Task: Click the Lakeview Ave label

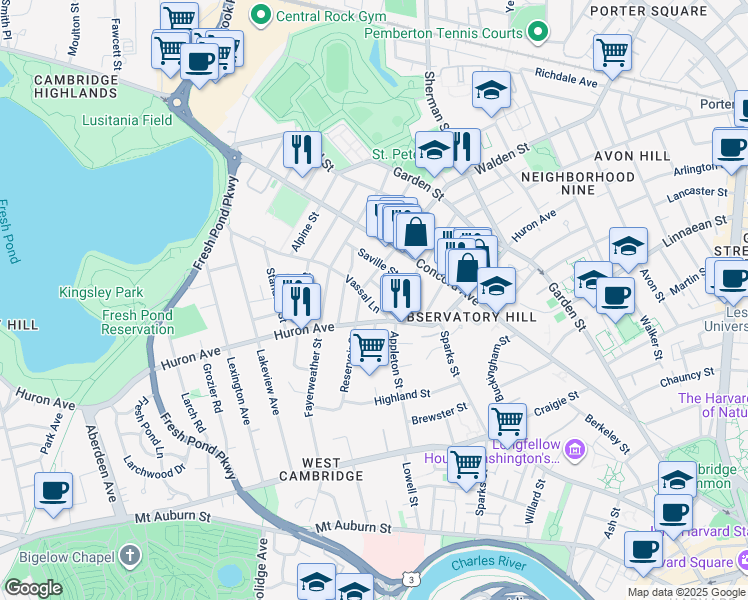Action: 268,382
